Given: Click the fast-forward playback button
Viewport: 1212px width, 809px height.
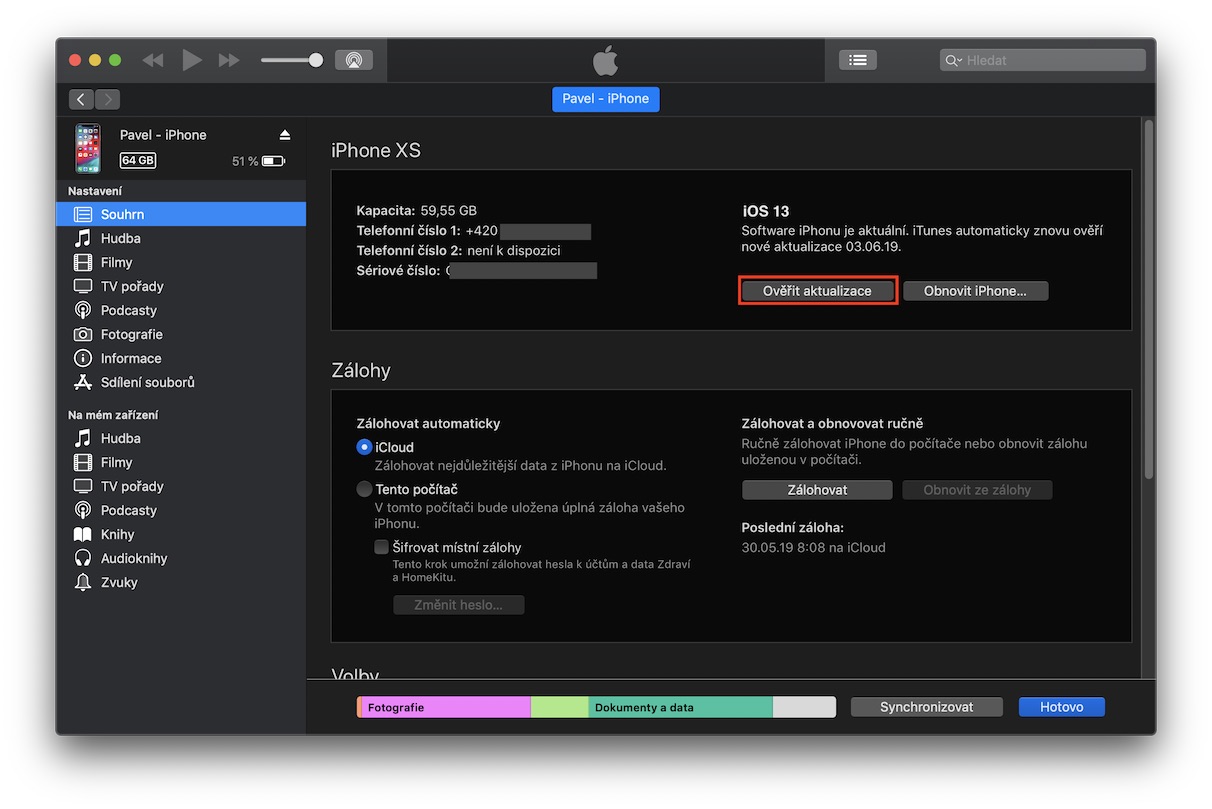Looking at the screenshot, I should coord(229,60).
